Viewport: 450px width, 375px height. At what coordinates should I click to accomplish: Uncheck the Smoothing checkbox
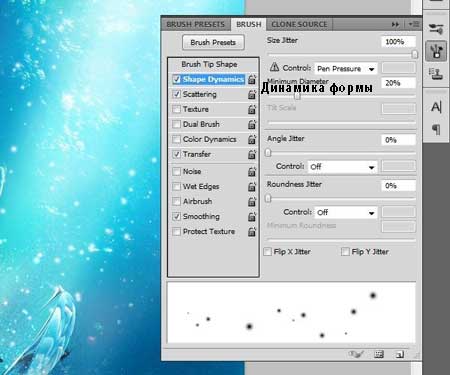pos(177,217)
